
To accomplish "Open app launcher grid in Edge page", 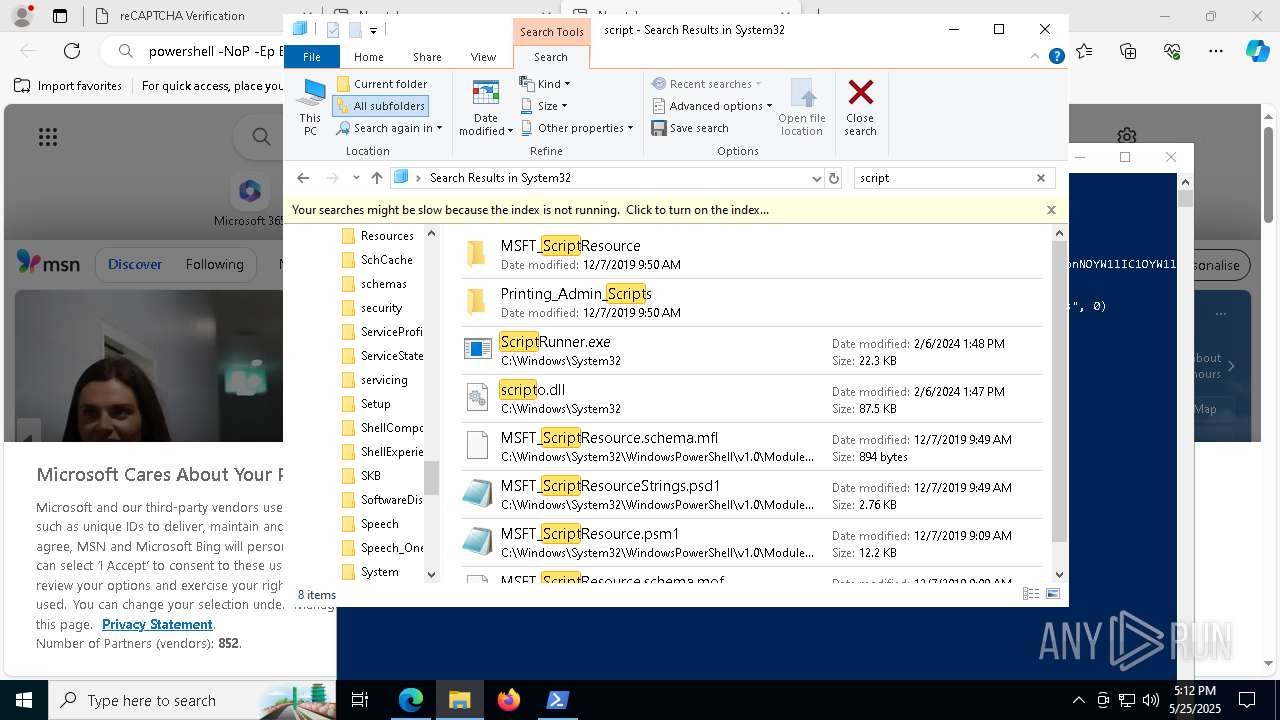I will [x=48, y=137].
